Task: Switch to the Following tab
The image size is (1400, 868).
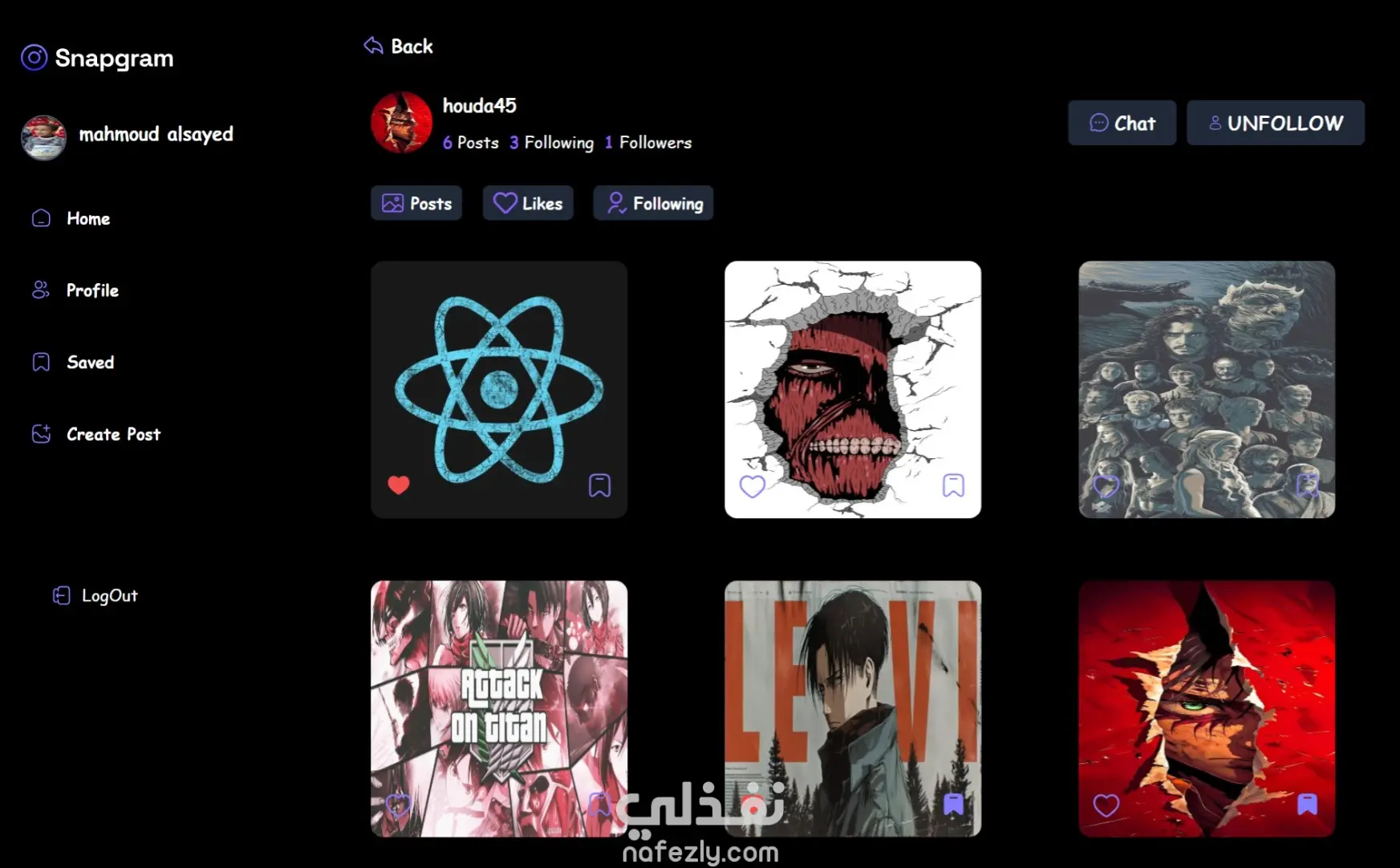Action: click(x=653, y=203)
